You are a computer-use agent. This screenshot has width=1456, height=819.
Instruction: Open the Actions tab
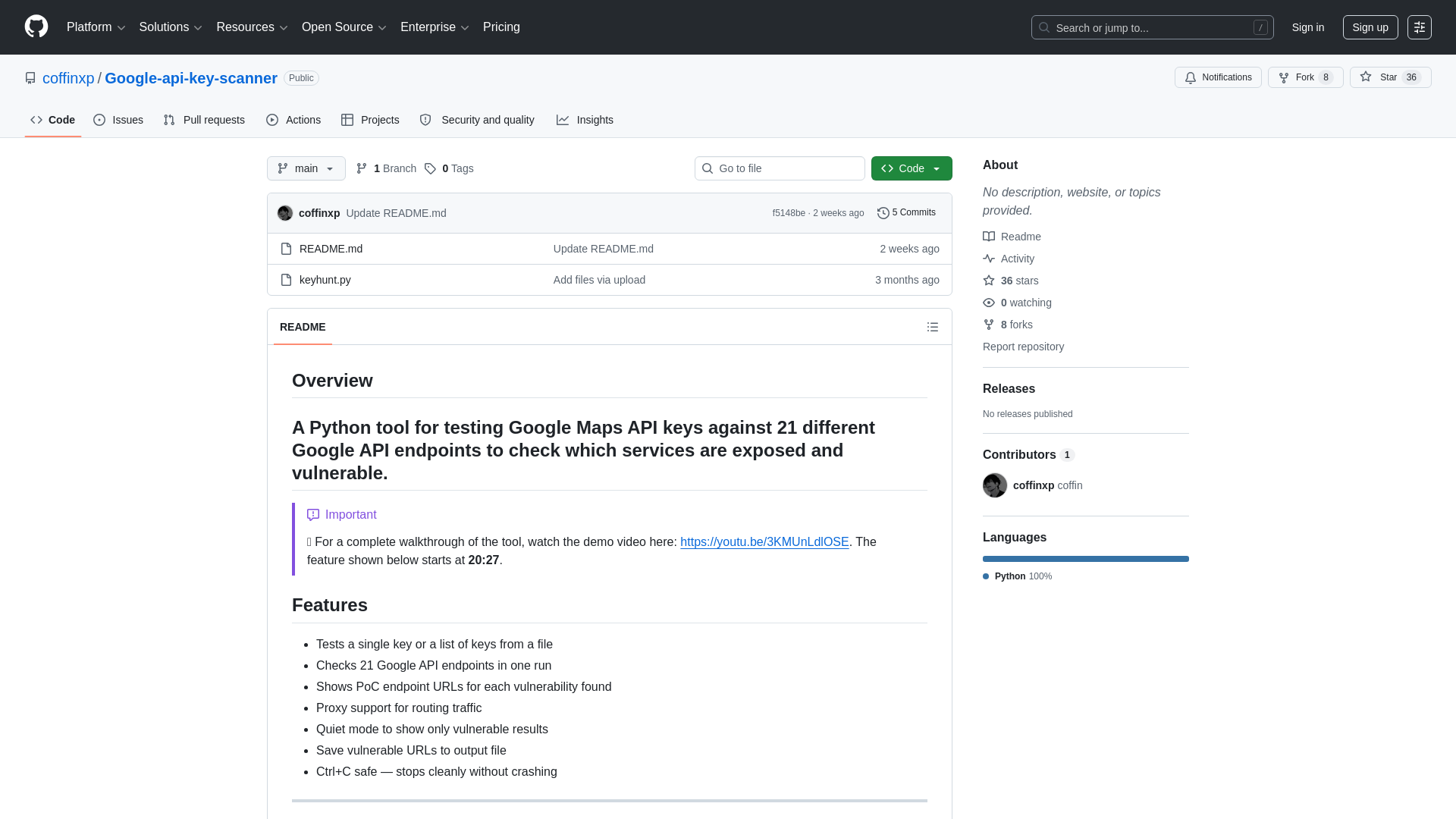coord(293,120)
